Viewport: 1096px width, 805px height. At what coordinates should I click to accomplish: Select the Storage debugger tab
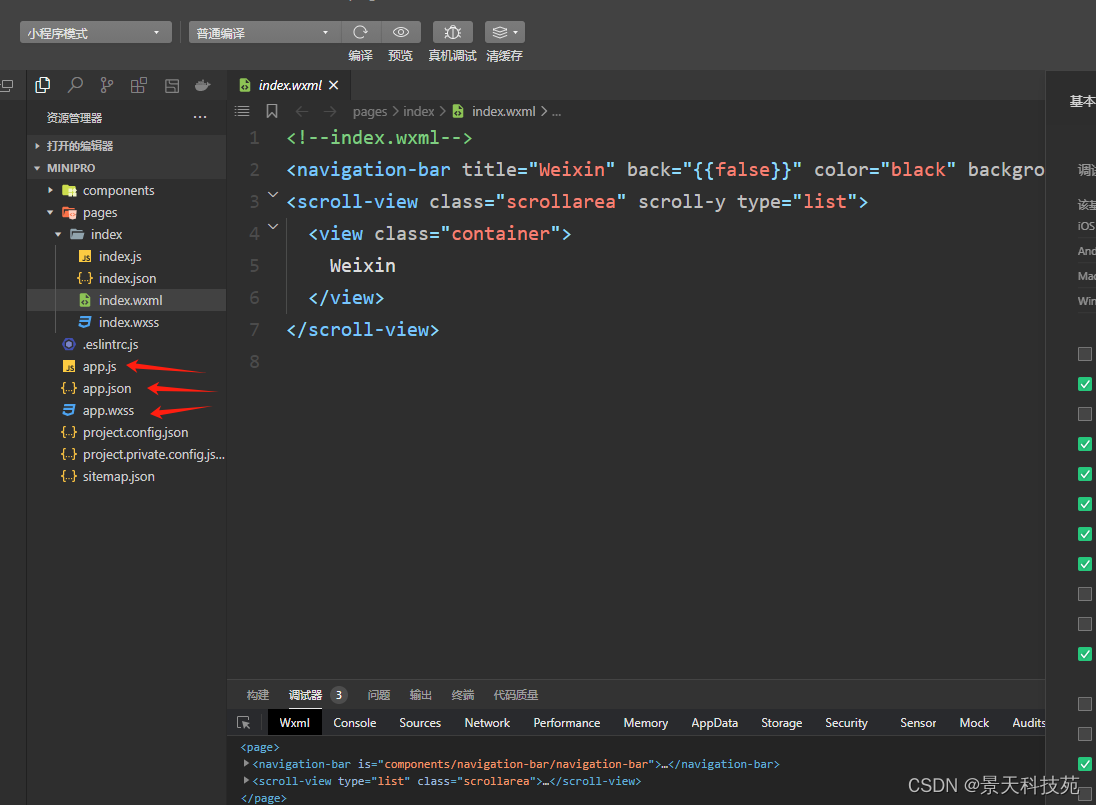point(781,723)
